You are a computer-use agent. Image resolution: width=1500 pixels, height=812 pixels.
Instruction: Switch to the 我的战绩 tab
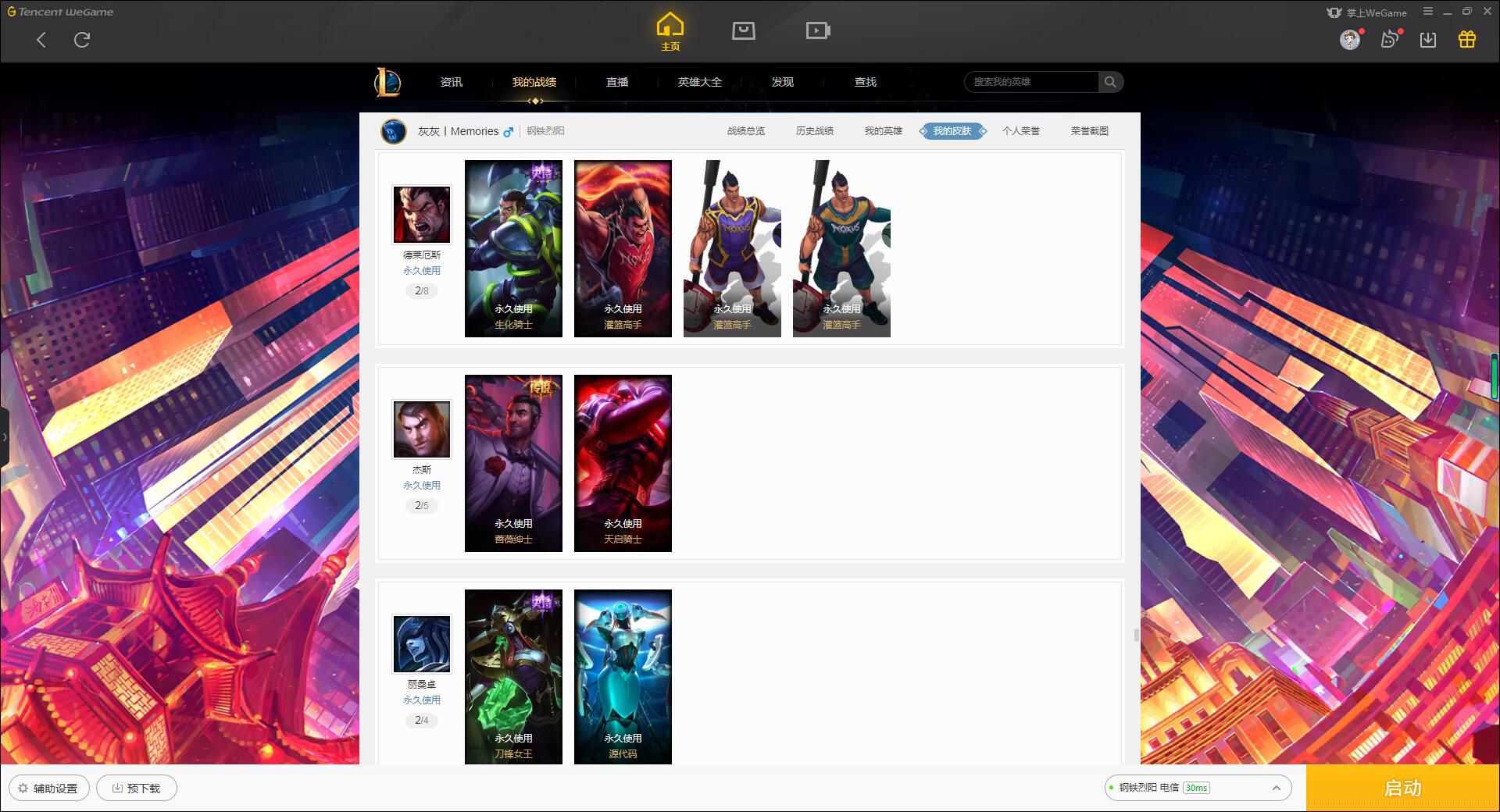(x=534, y=82)
